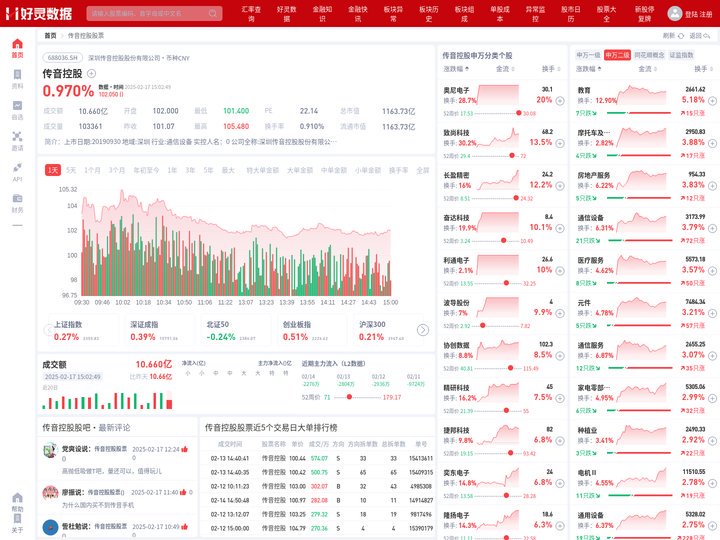Switch to 证监指数 tab
Image resolution: width=720 pixels, height=540 pixels.
(681, 55)
